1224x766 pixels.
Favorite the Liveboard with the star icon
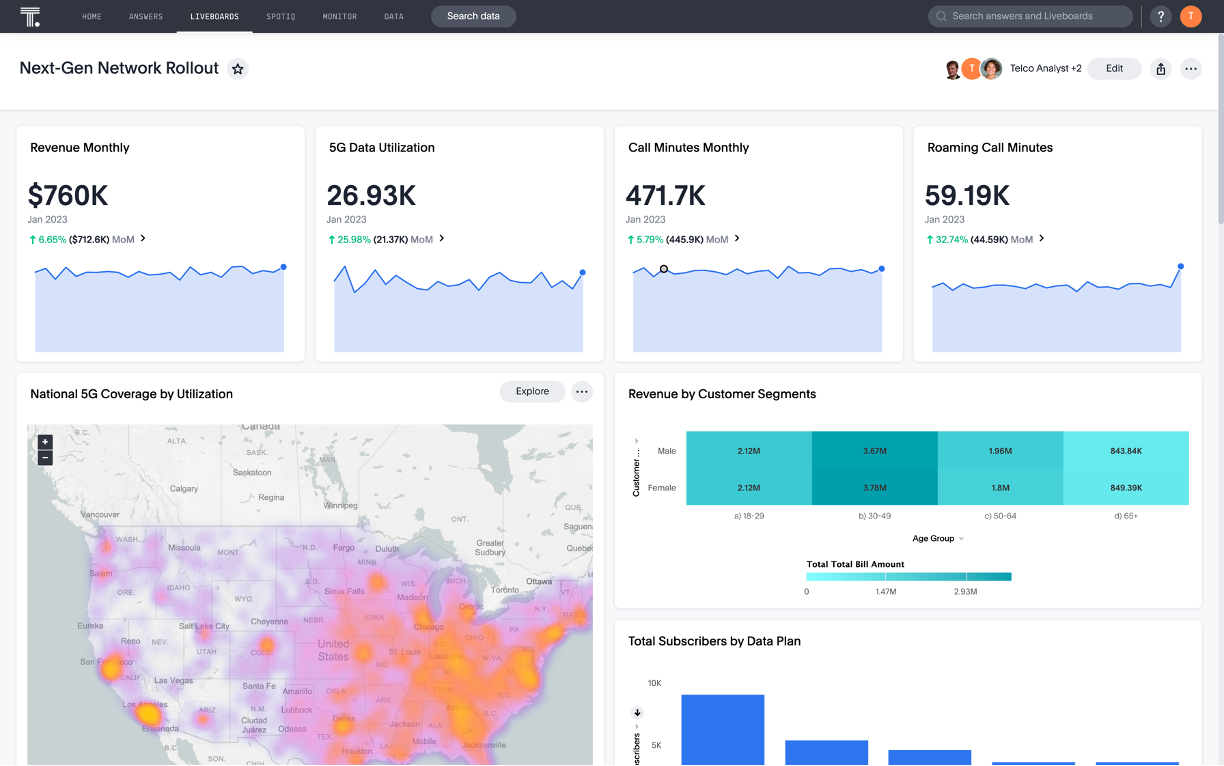click(237, 69)
